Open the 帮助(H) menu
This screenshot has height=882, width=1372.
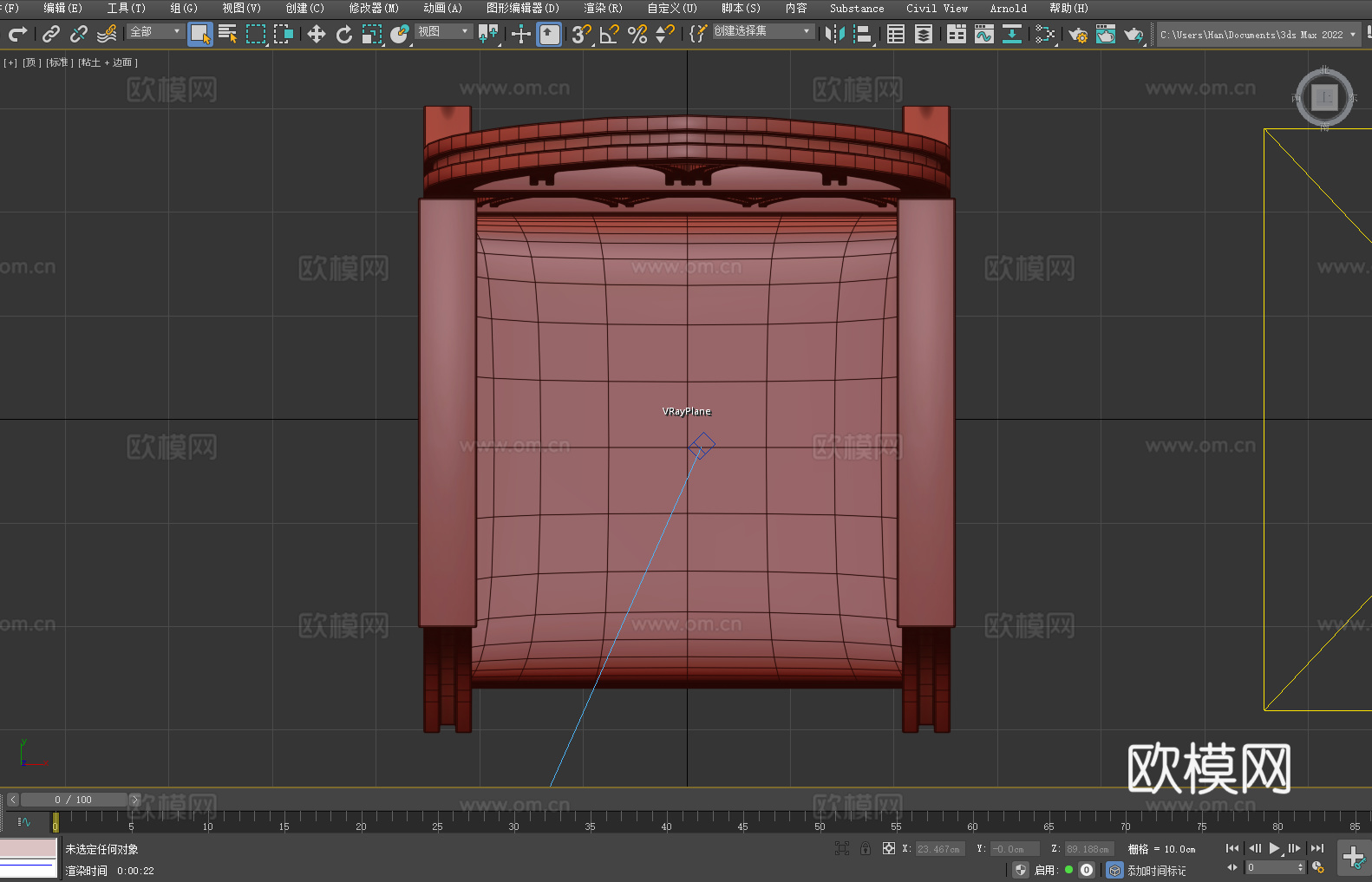1068,8
